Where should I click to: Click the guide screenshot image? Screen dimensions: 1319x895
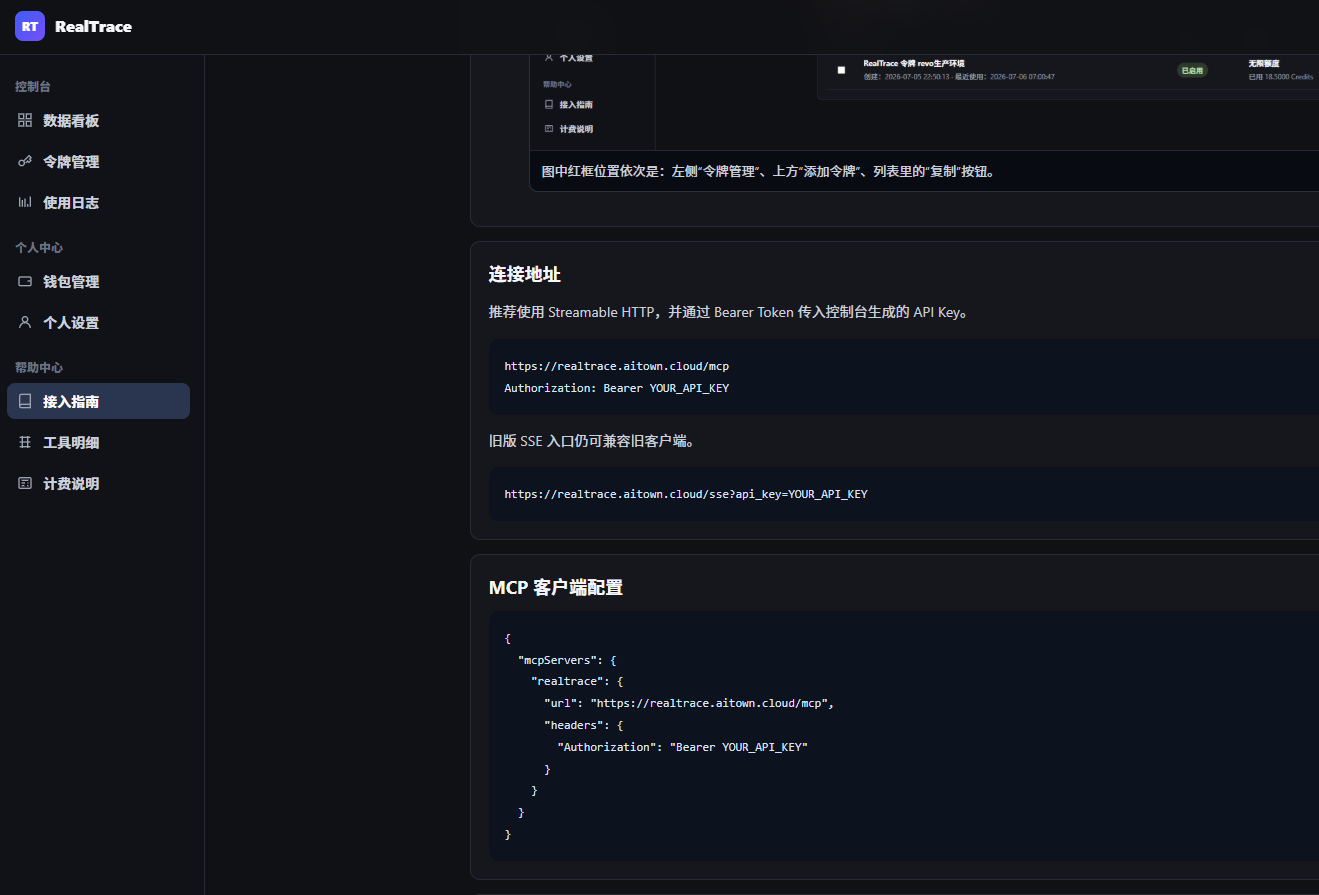point(924,103)
